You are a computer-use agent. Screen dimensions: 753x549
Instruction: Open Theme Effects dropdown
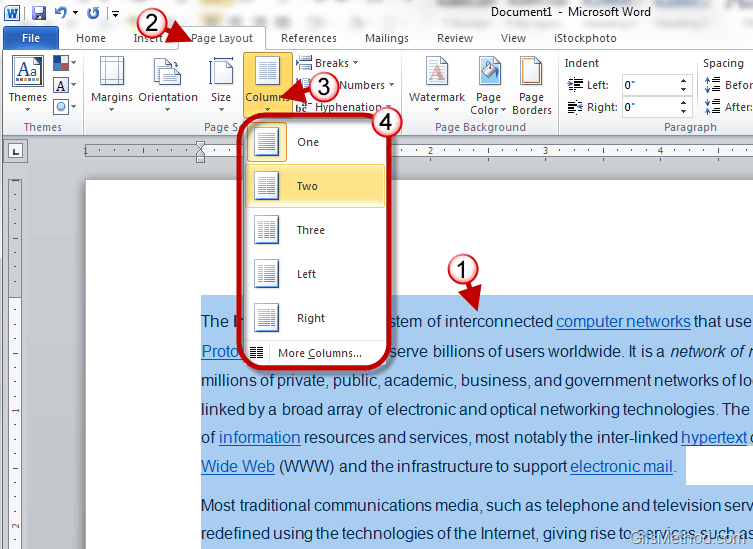[64, 106]
